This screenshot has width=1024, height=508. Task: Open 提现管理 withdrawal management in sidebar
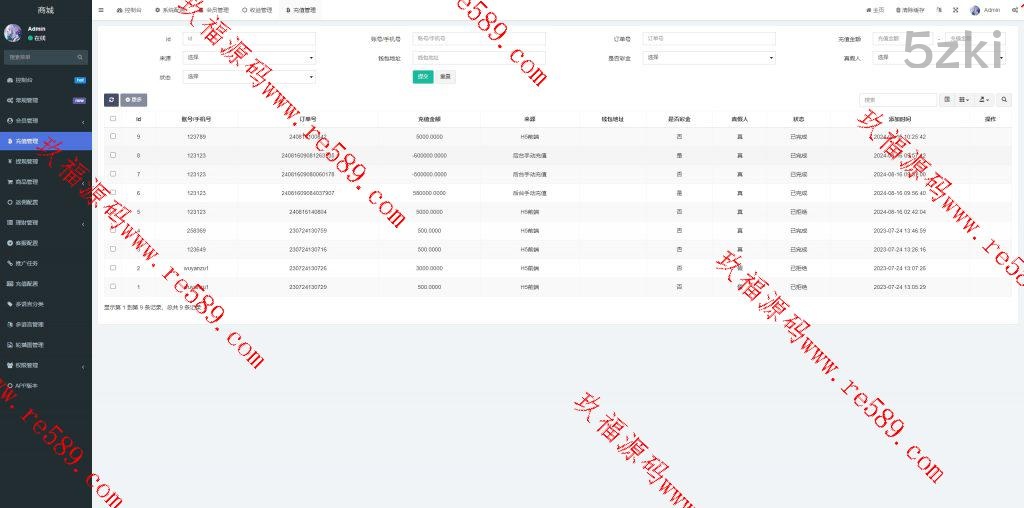coord(46,161)
